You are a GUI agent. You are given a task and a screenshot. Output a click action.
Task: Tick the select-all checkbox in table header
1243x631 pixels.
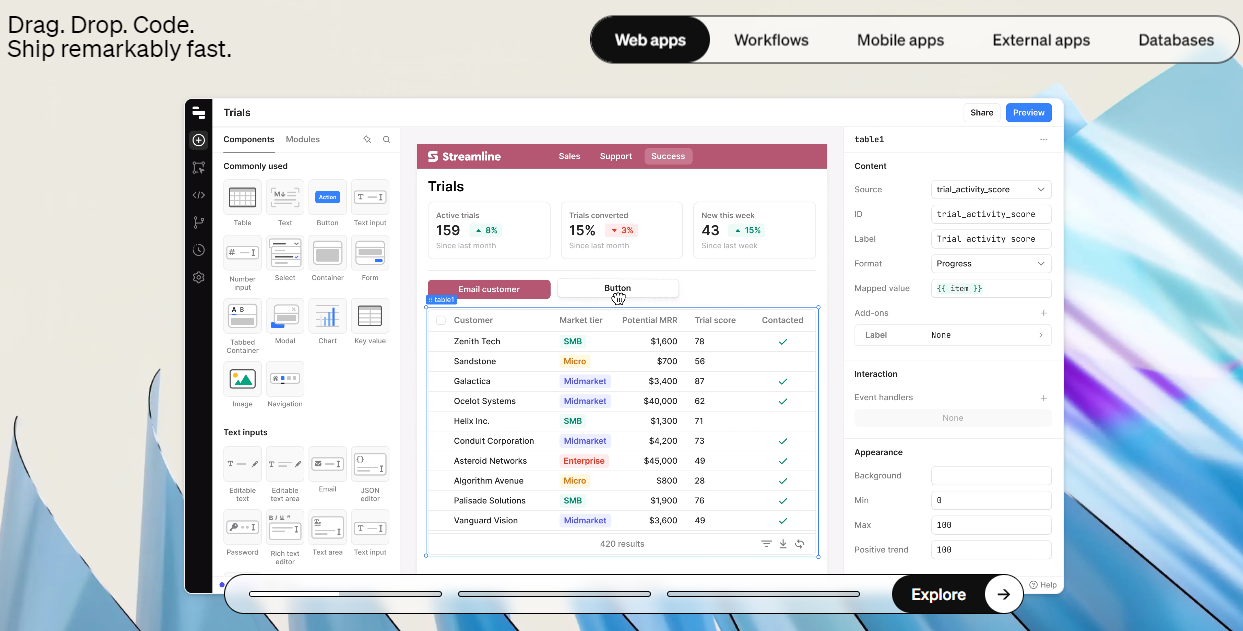(x=441, y=320)
